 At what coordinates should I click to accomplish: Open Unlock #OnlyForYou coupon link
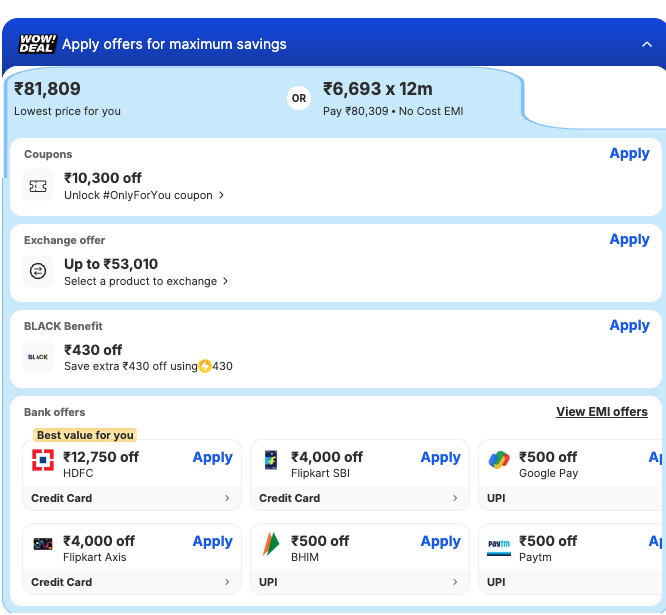pyautogui.click(x=144, y=196)
